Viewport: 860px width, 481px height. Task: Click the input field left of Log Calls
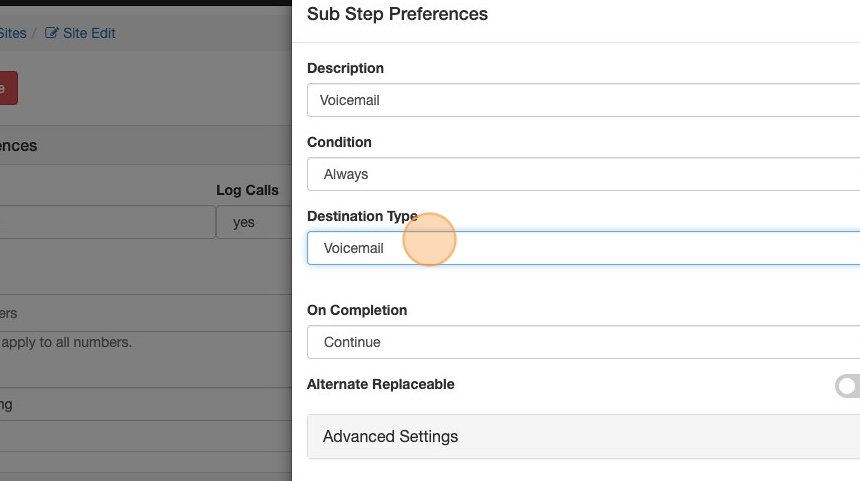(105, 223)
